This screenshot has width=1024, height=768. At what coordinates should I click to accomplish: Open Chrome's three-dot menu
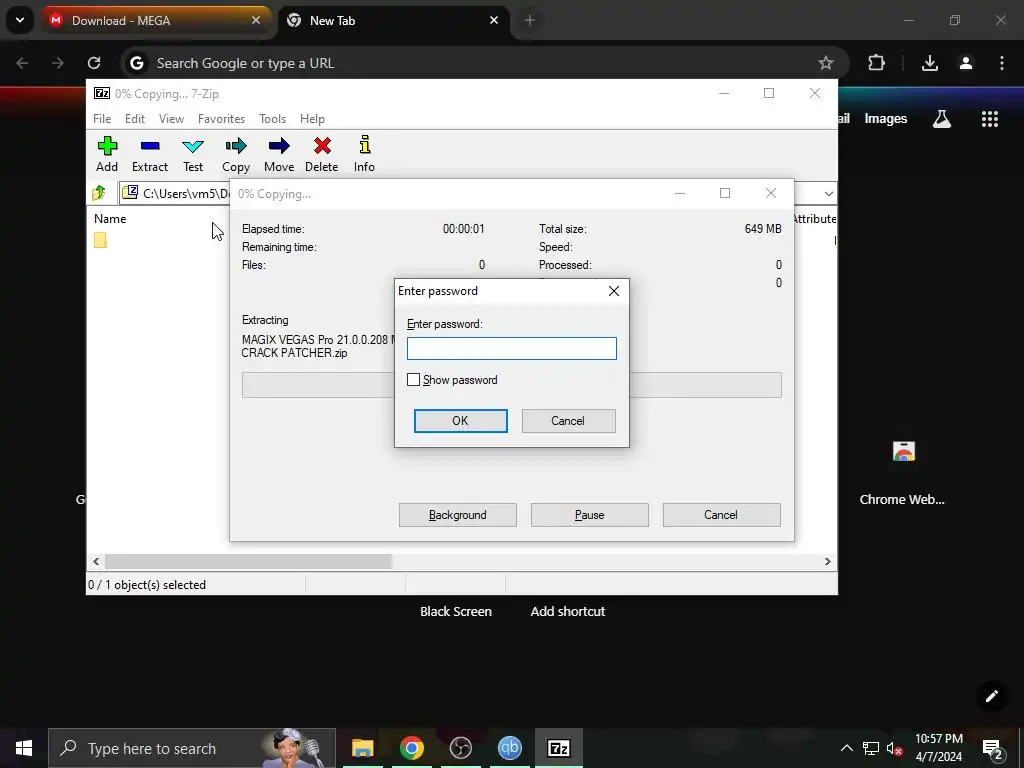[1002, 63]
